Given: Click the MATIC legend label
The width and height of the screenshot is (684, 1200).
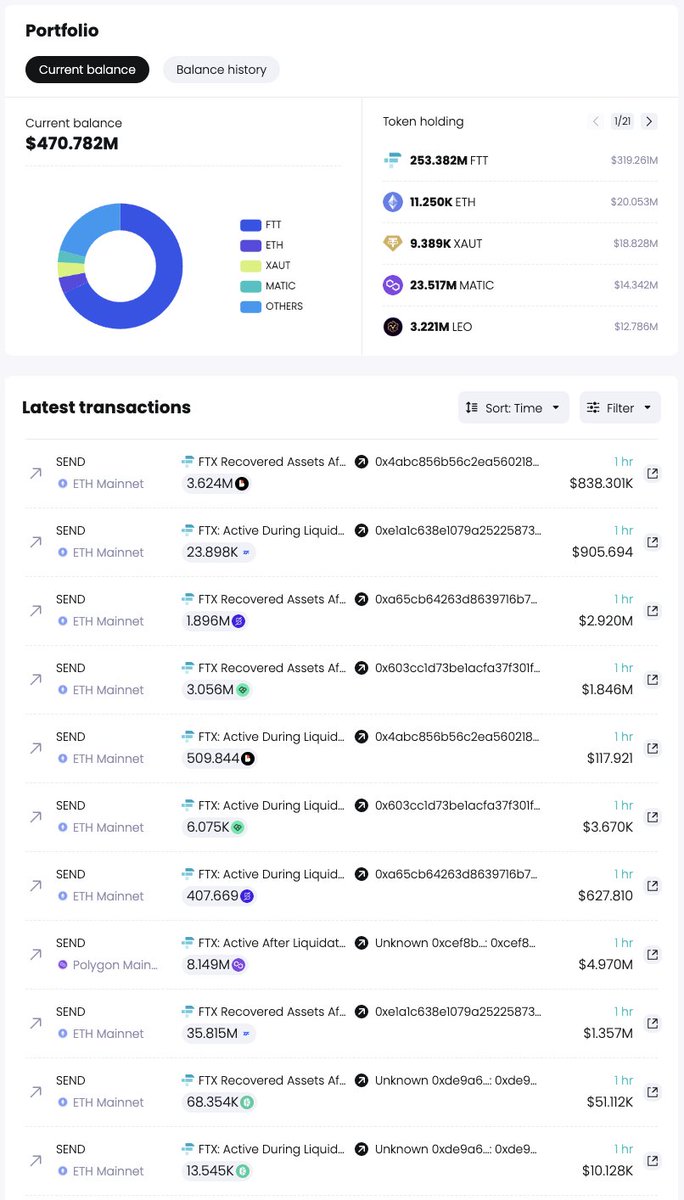Looking at the screenshot, I should coord(281,286).
